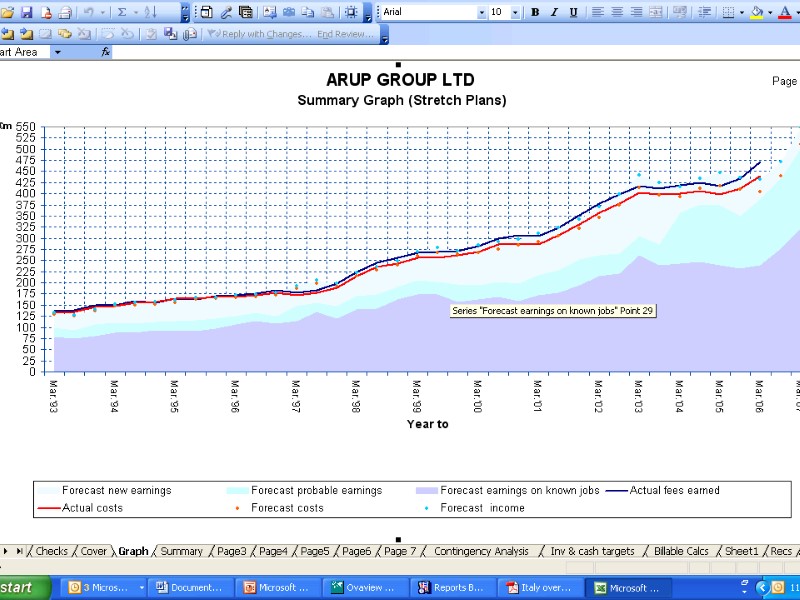Click the Bold formatting button

(535, 12)
